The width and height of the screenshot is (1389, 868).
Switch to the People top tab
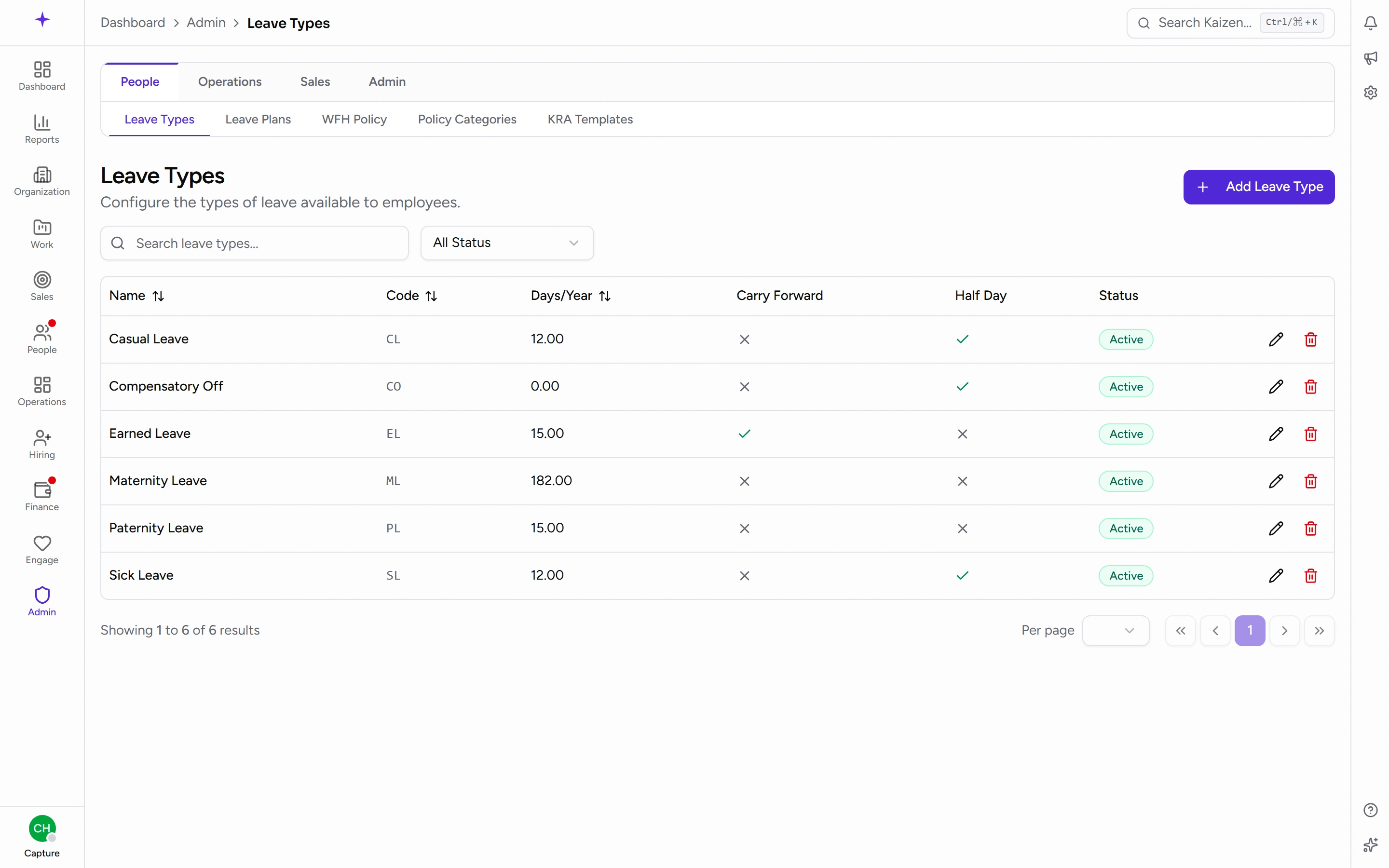[x=140, y=81]
